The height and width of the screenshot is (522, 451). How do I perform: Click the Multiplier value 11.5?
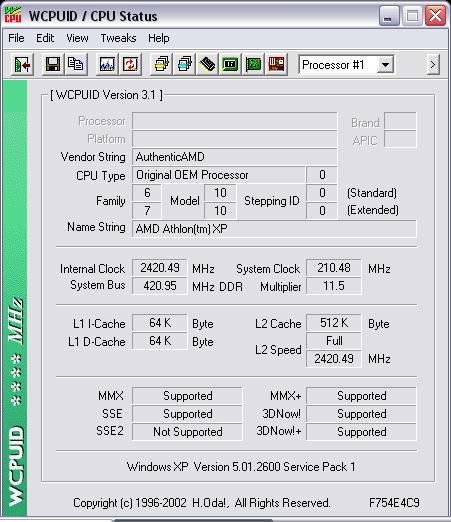(x=334, y=286)
